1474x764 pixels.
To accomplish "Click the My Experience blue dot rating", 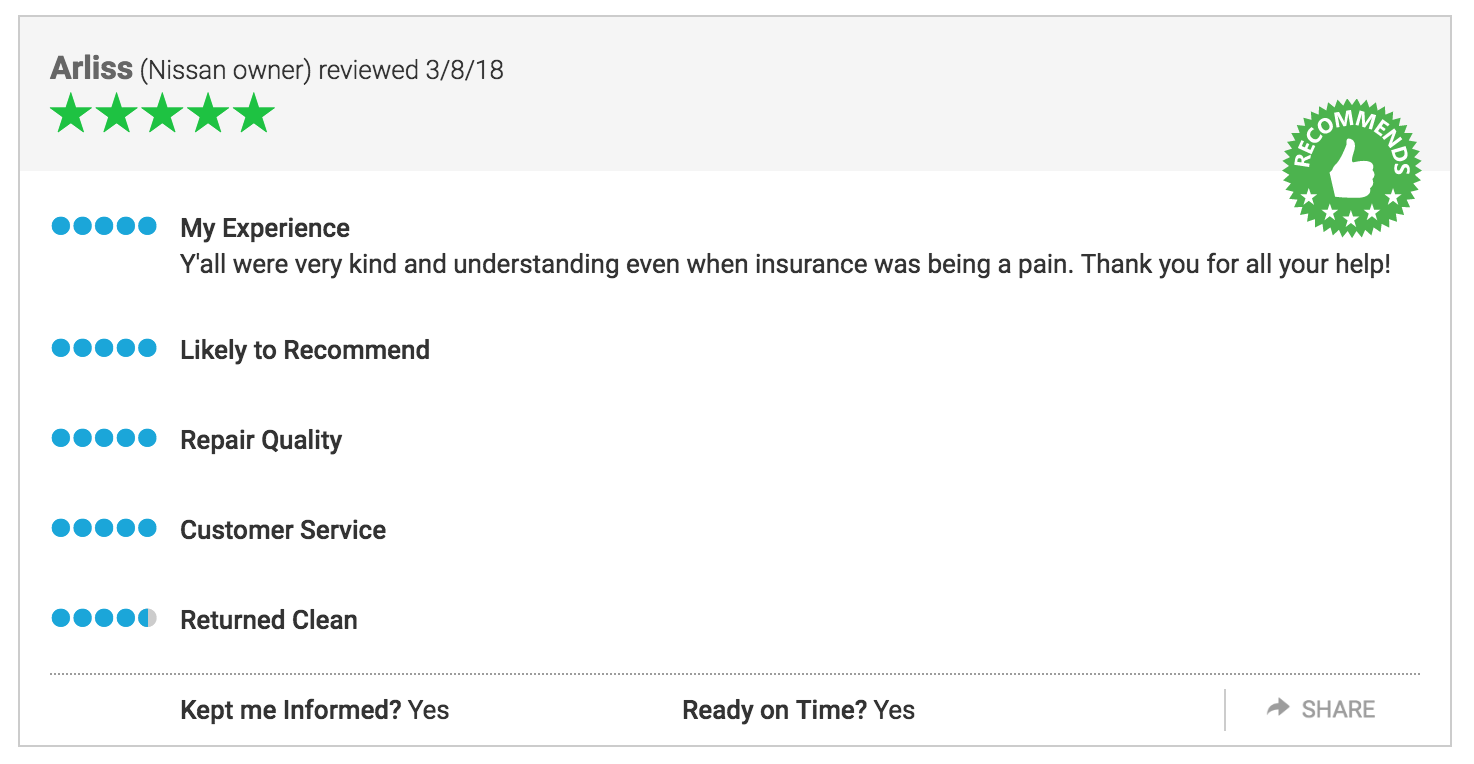I will coord(104,226).
